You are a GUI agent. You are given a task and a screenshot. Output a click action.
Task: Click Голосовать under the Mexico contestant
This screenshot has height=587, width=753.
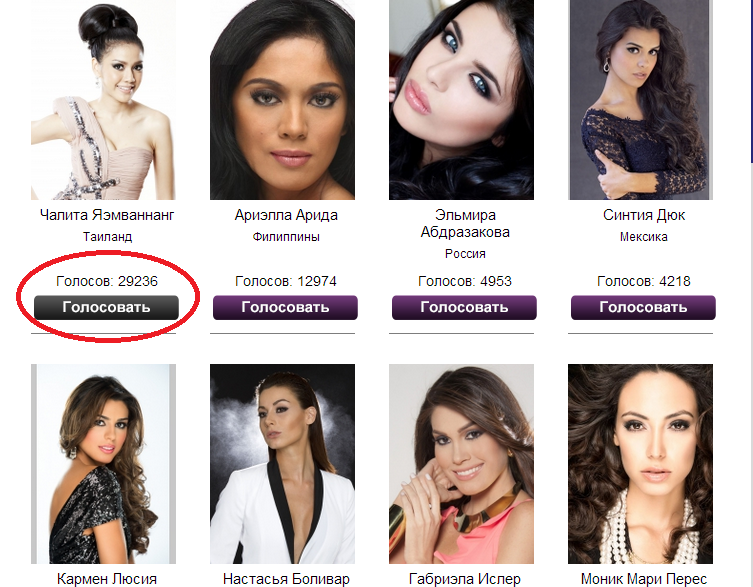(x=643, y=307)
